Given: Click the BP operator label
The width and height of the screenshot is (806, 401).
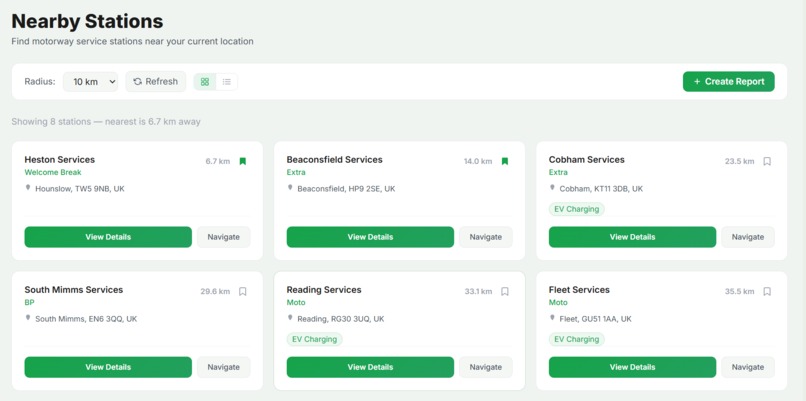Looking at the screenshot, I should [29, 302].
